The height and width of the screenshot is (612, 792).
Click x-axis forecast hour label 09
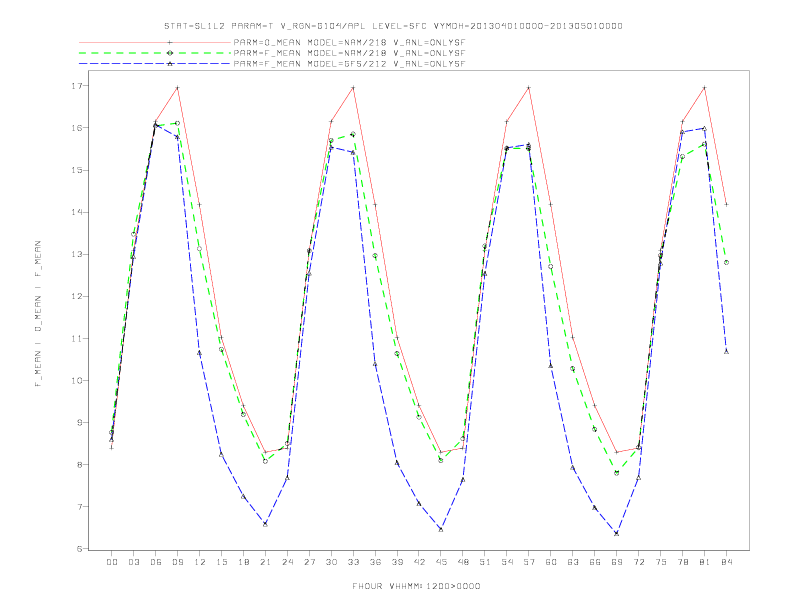(x=177, y=562)
